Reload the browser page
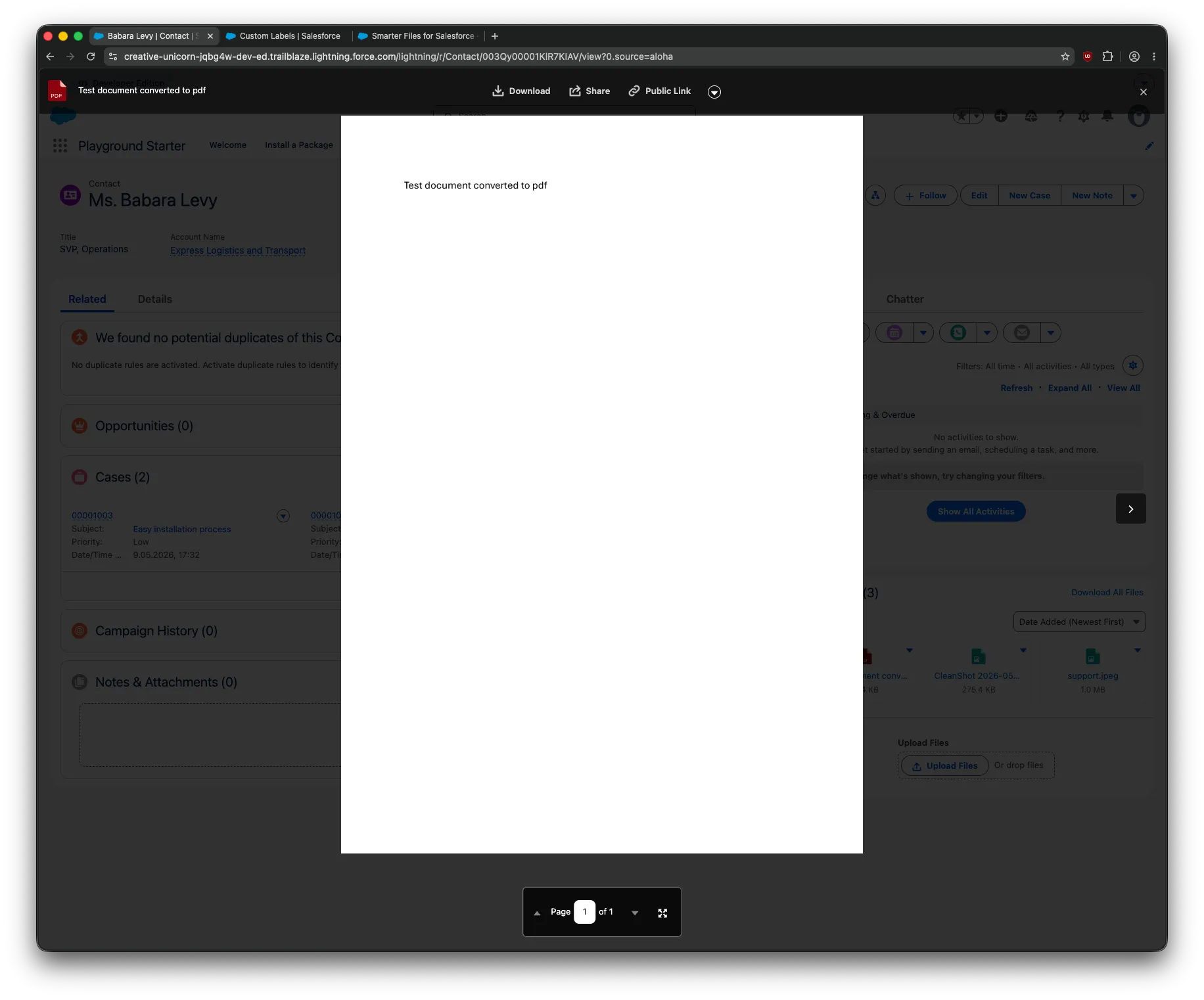1204x1000 pixels. coord(91,57)
